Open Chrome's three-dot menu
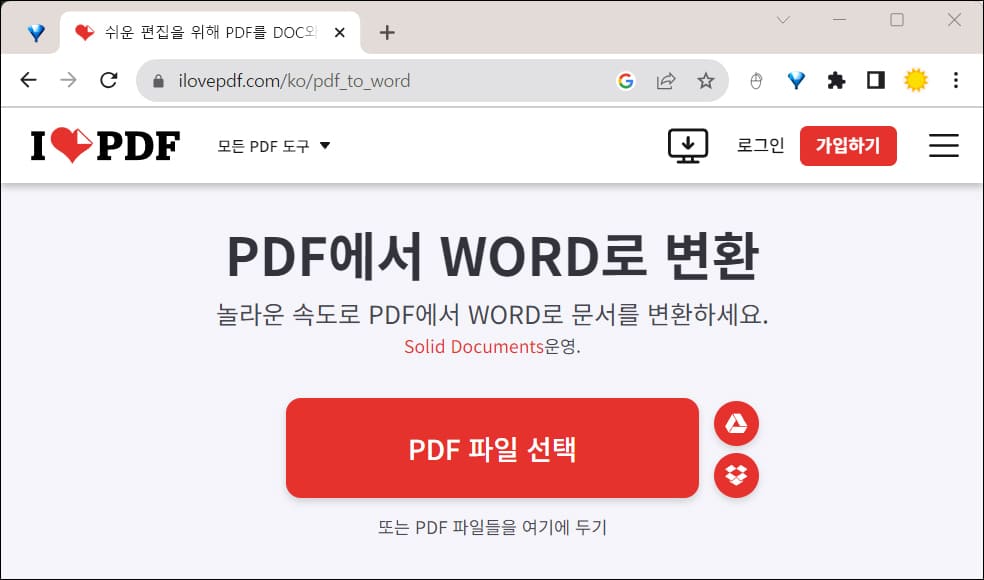Image resolution: width=984 pixels, height=580 pixels. (x=957, y=80)
